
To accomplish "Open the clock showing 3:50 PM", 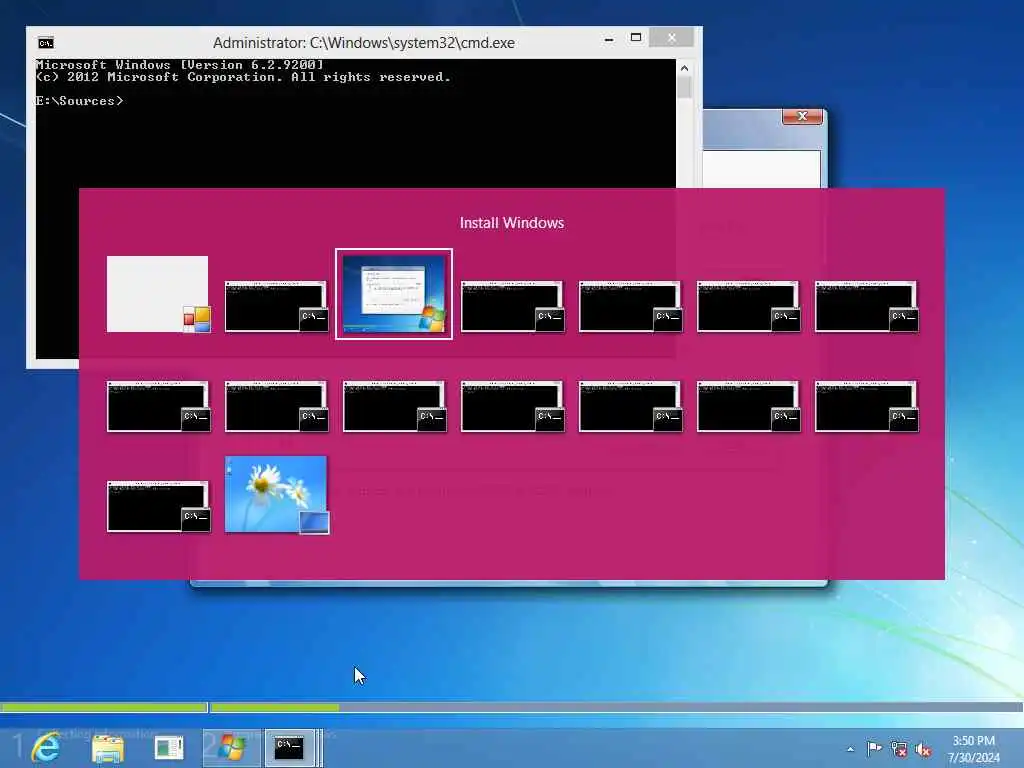I will pos(974,748).
